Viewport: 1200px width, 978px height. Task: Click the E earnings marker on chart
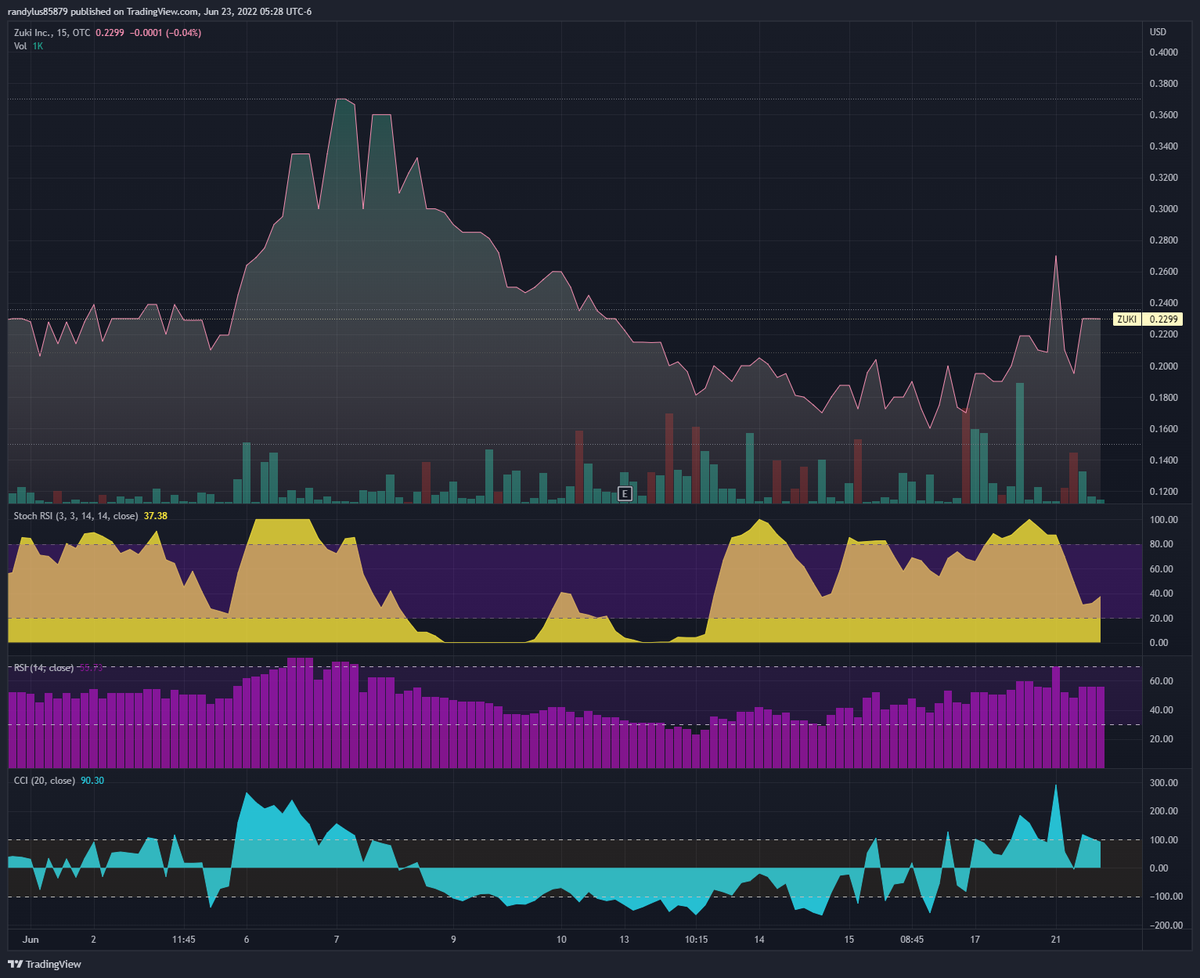(x=625, y=494)
